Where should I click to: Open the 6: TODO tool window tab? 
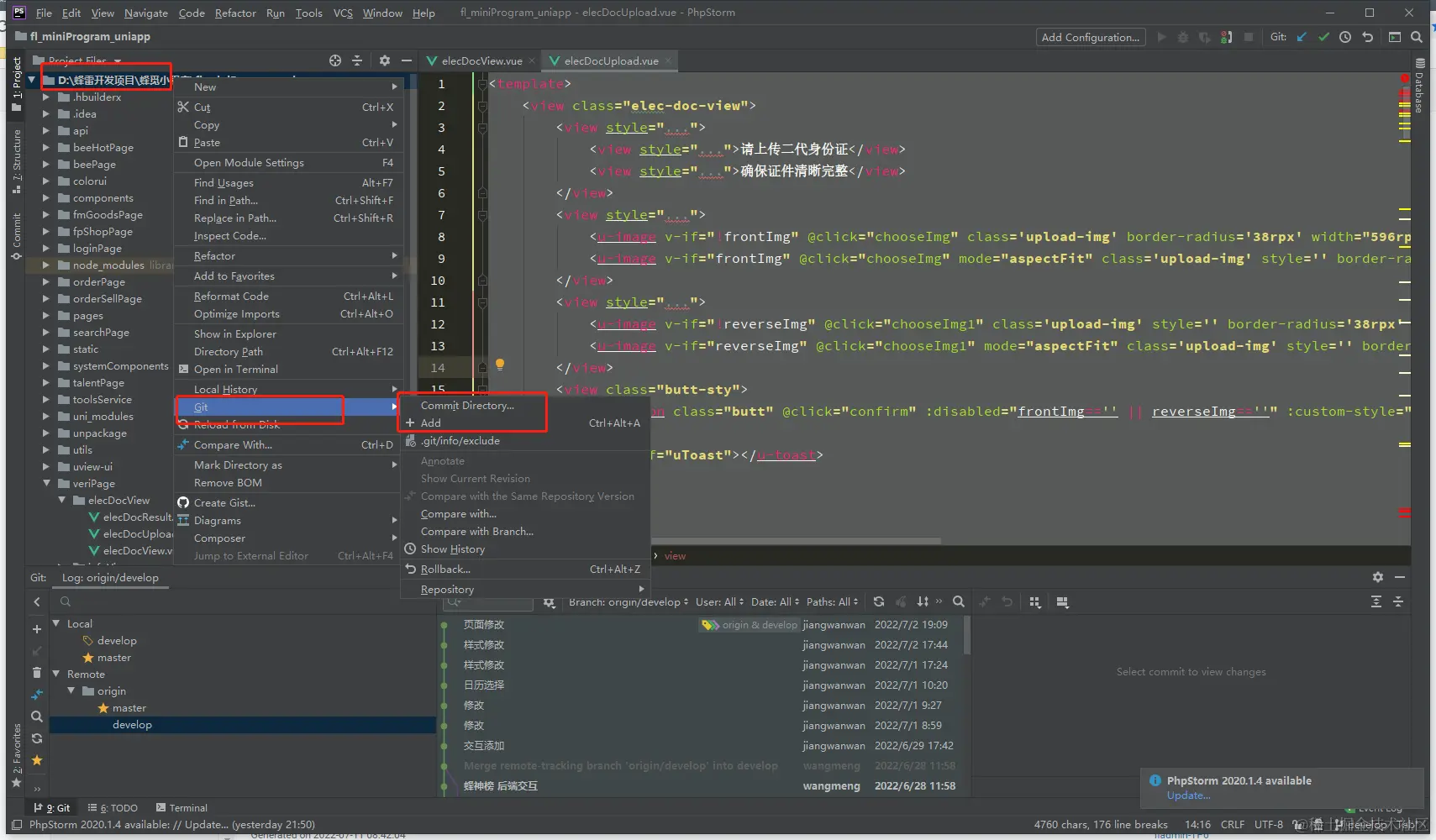point(113,808)
